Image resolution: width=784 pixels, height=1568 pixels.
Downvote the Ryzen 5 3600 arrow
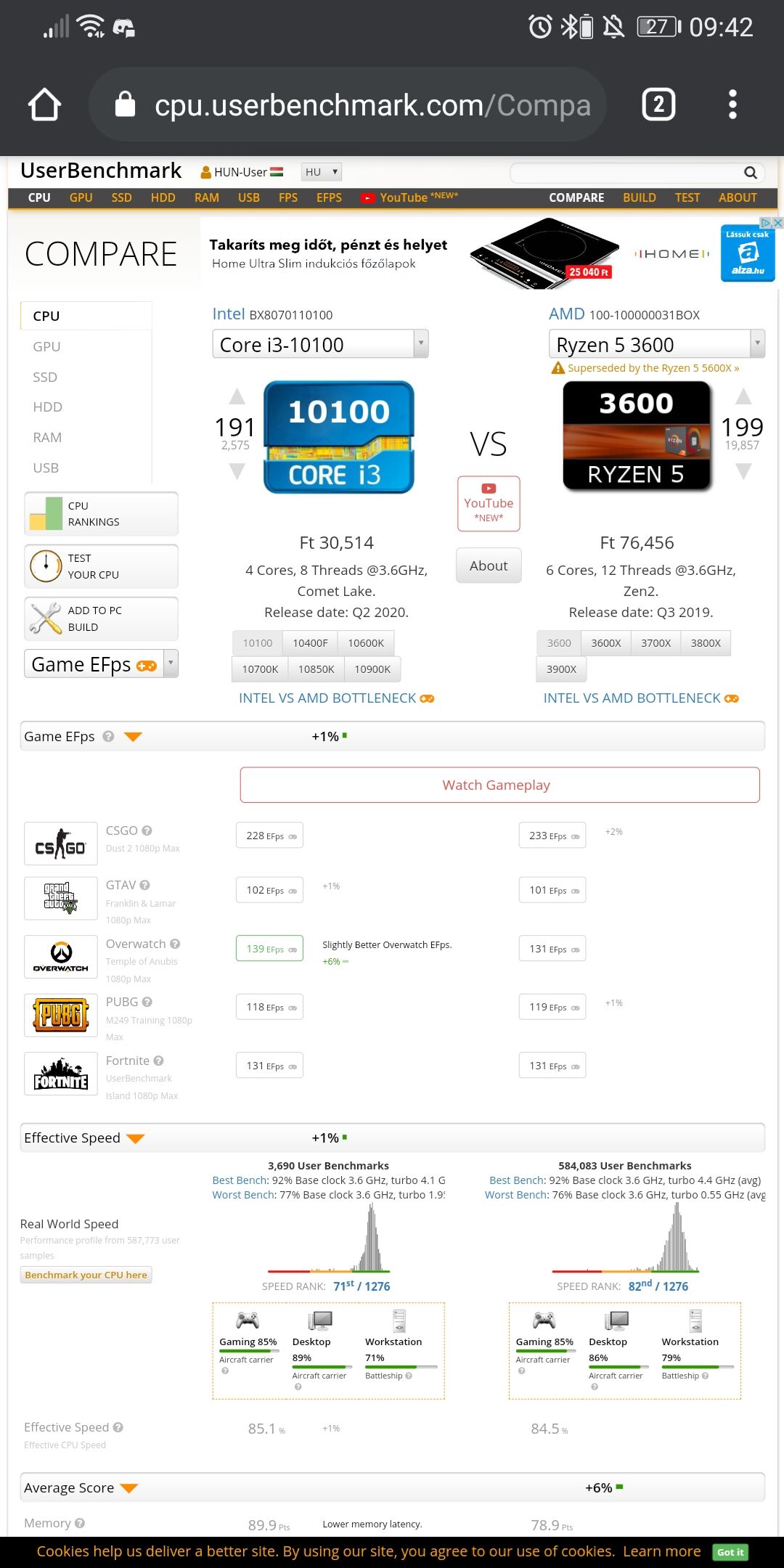(x=743, y=472)
